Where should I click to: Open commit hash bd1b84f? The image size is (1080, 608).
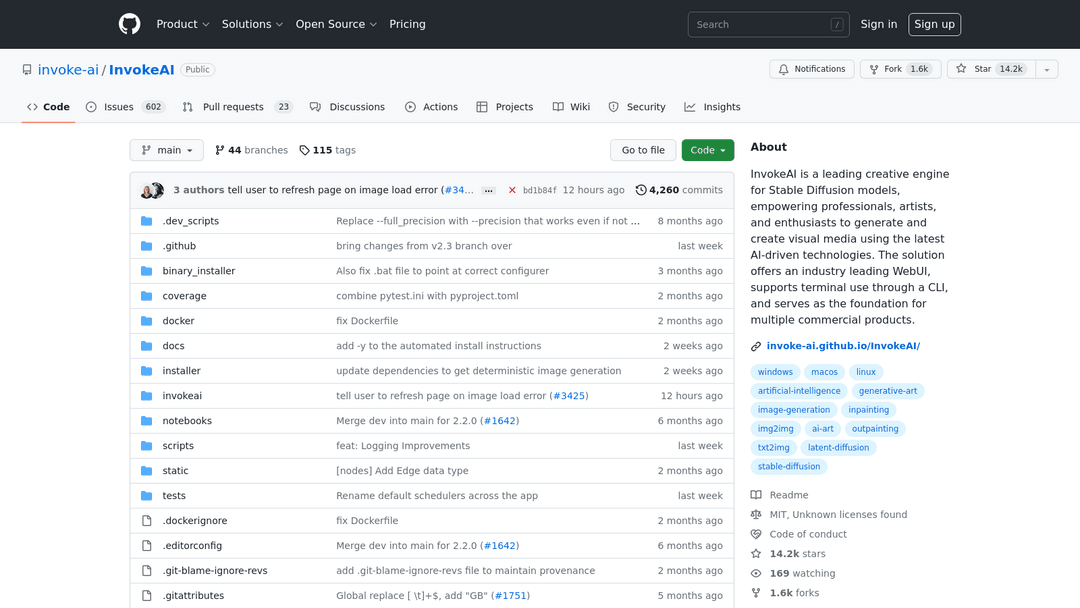click(539, 191)
